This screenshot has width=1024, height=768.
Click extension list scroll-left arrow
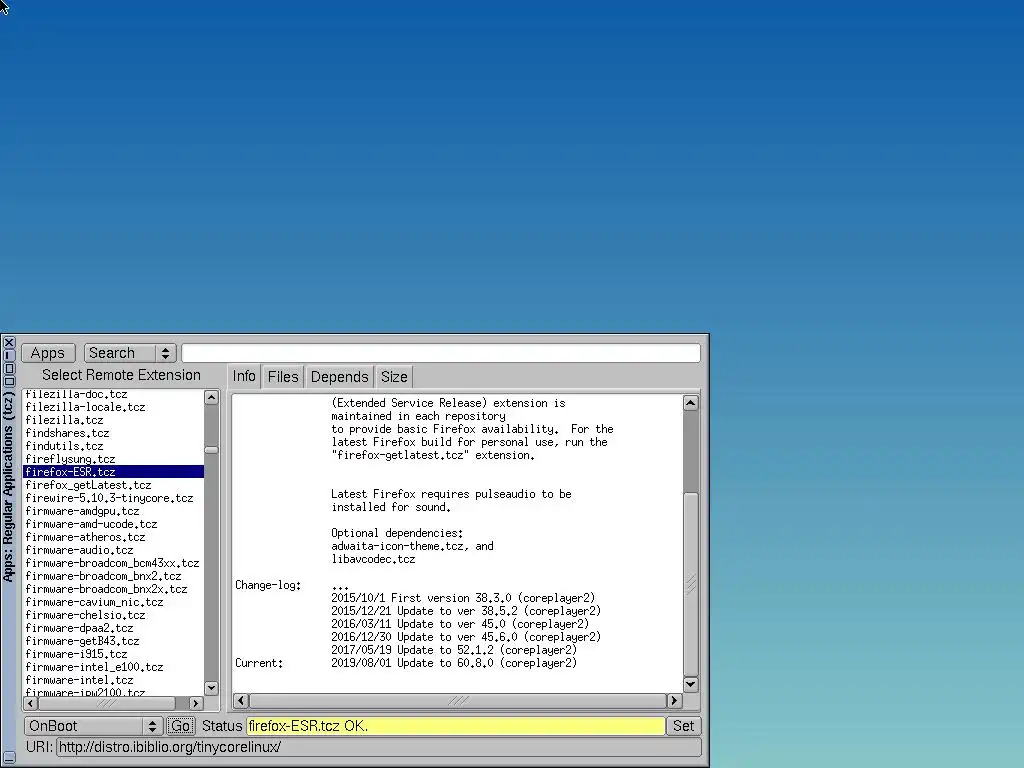point(31,703)
